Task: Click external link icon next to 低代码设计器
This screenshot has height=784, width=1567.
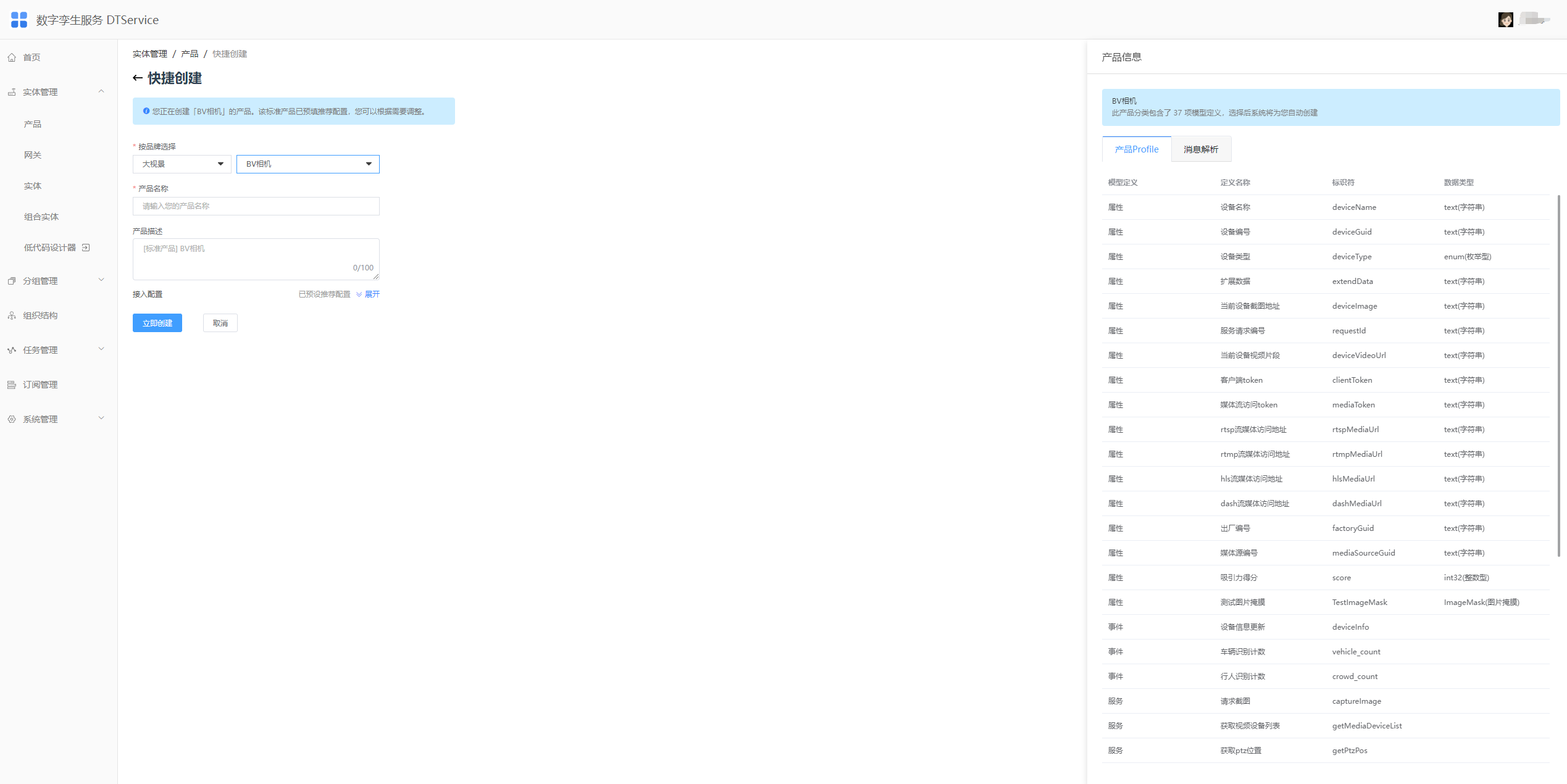Action: 86,248
